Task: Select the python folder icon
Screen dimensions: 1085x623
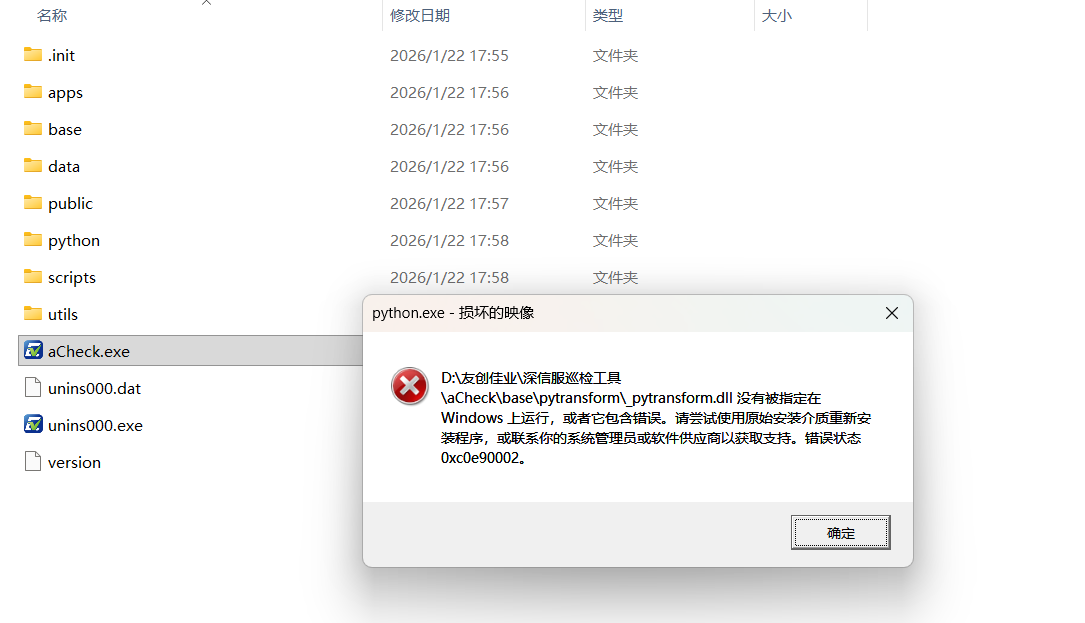Action: [x=33, y=240]
